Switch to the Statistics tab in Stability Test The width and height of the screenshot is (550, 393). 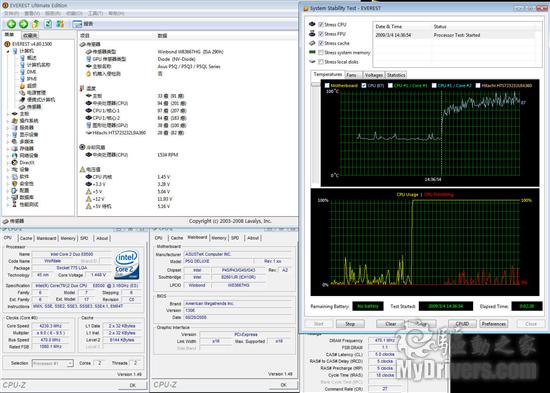[x=396, y=75]
